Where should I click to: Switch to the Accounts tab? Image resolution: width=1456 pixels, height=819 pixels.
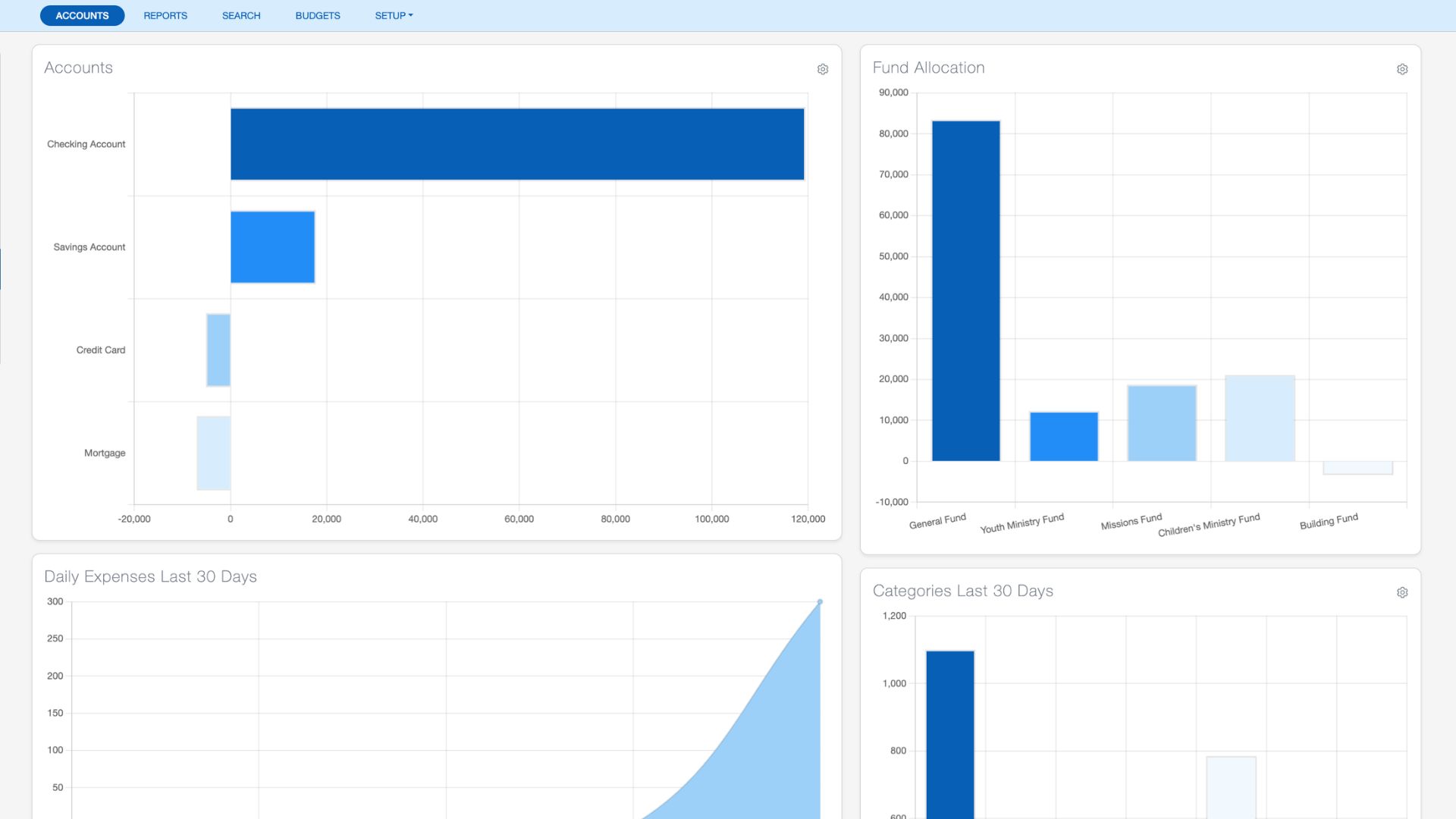coord(82,15)
